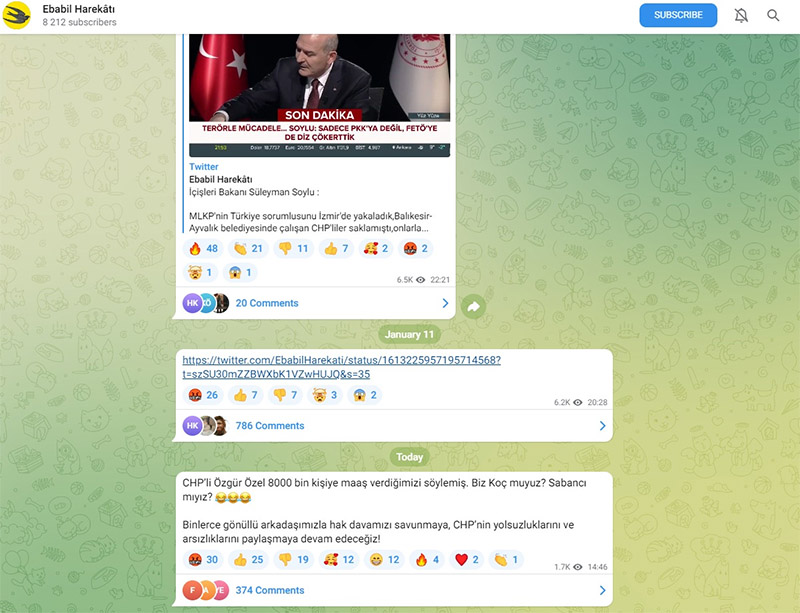Click the January 11 date badge
Image resolution: width=800 pixels, height=613 pixels.
click(x=409, y=334)
